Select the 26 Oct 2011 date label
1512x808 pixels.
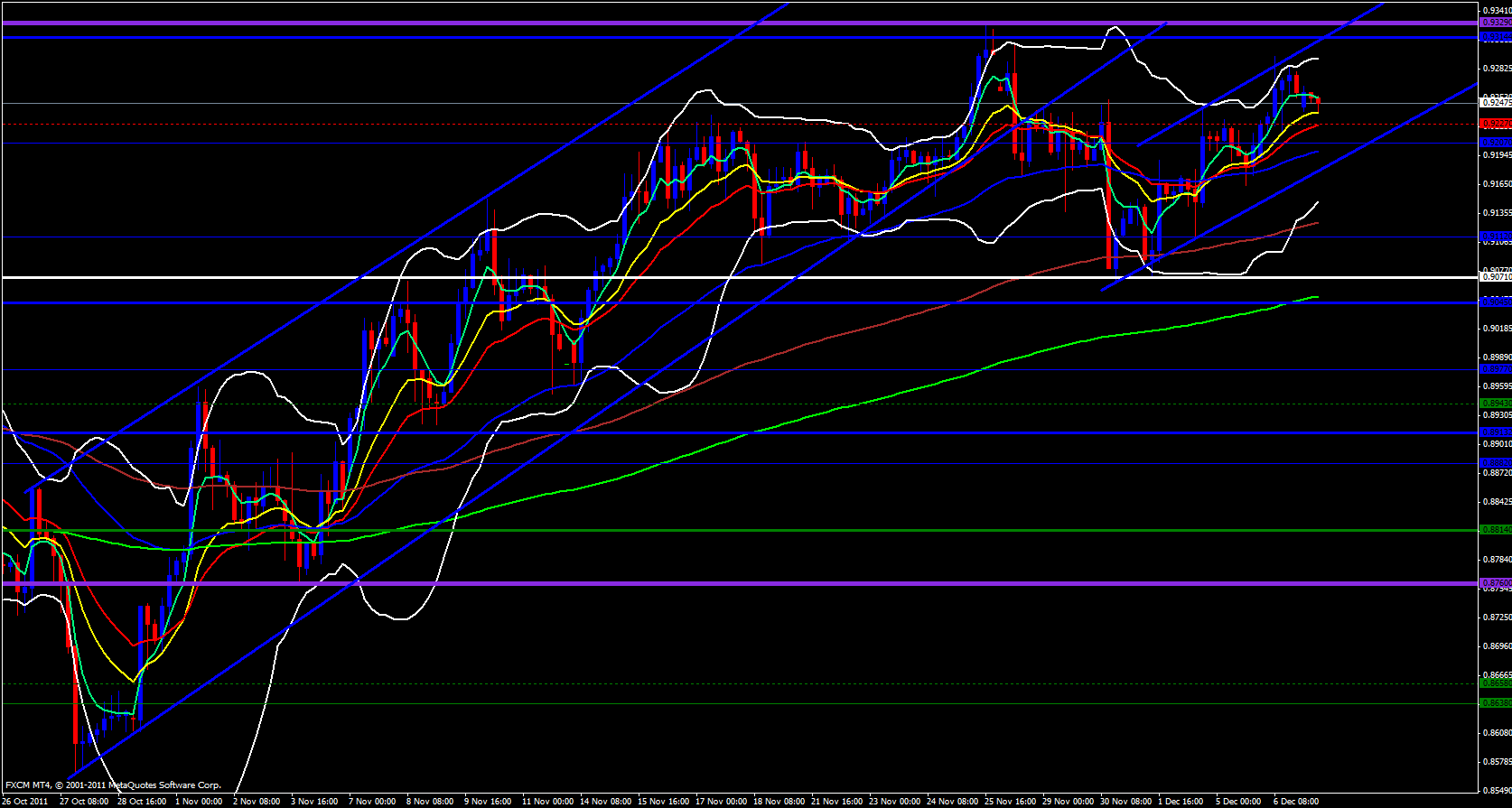point(25,801)
